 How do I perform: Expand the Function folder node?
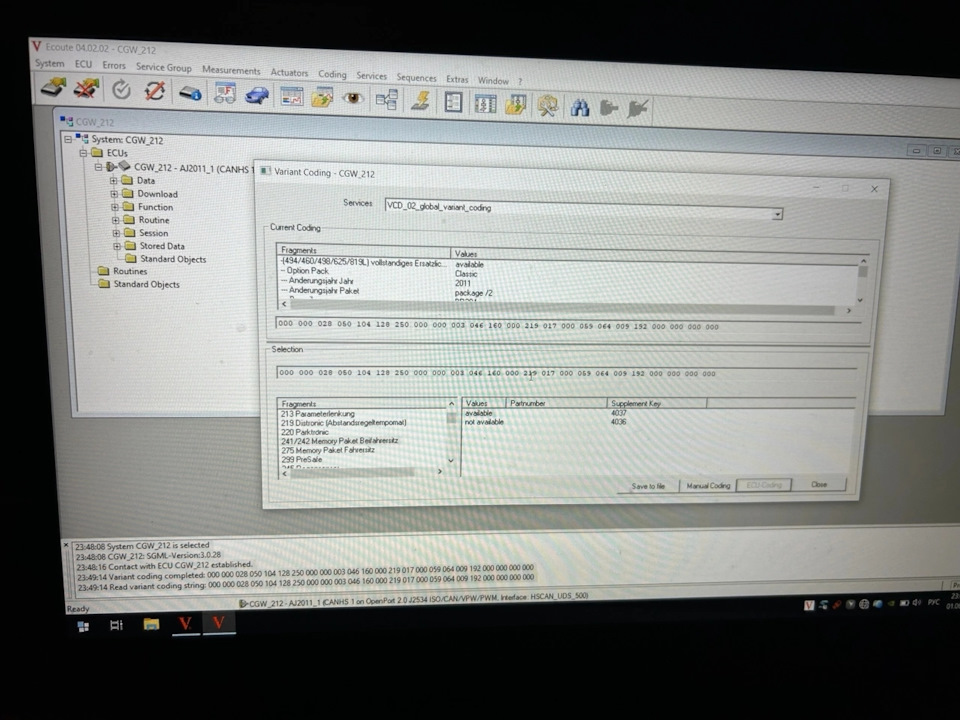(x=114, y=207)
